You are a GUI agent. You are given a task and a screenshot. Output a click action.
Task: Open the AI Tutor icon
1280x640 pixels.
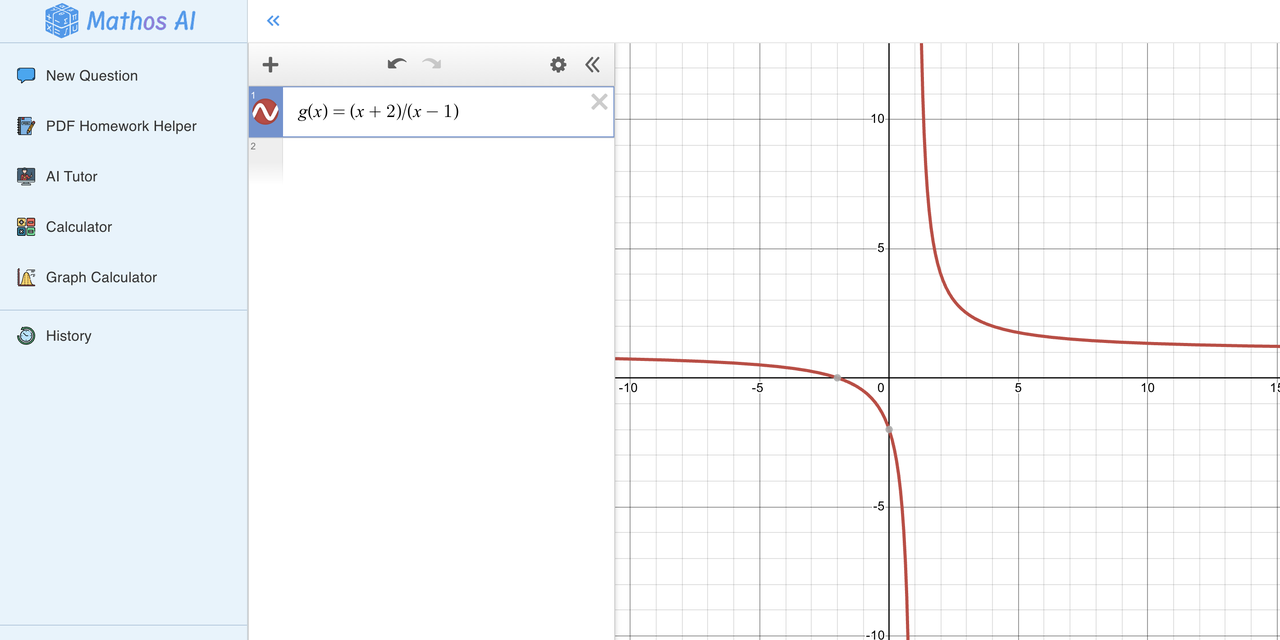coord(26,176)
